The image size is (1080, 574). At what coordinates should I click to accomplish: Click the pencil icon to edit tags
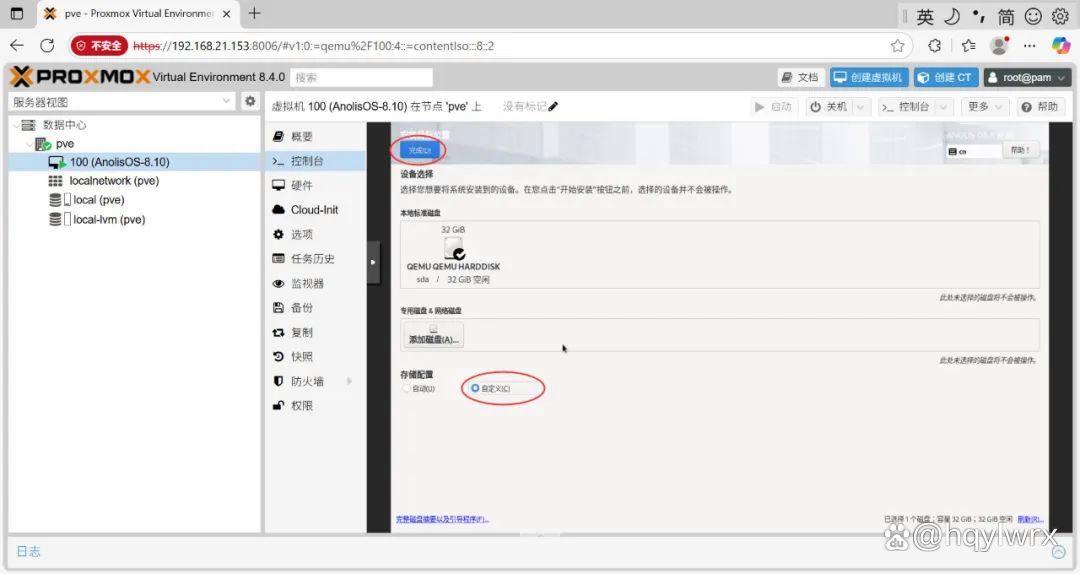coord(553,106)
